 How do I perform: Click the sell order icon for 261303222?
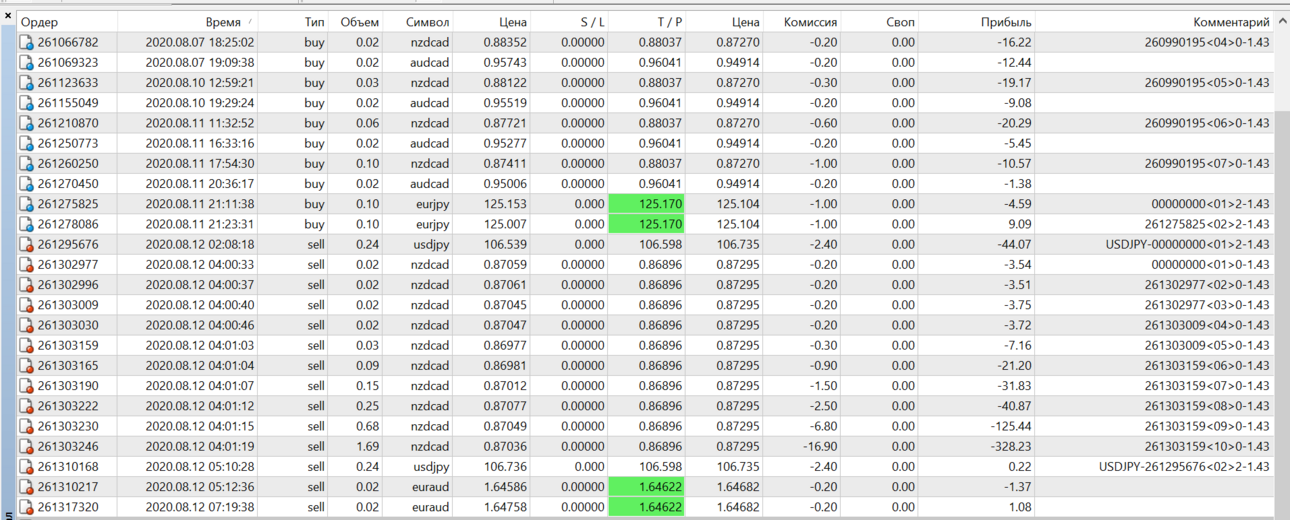27,406
